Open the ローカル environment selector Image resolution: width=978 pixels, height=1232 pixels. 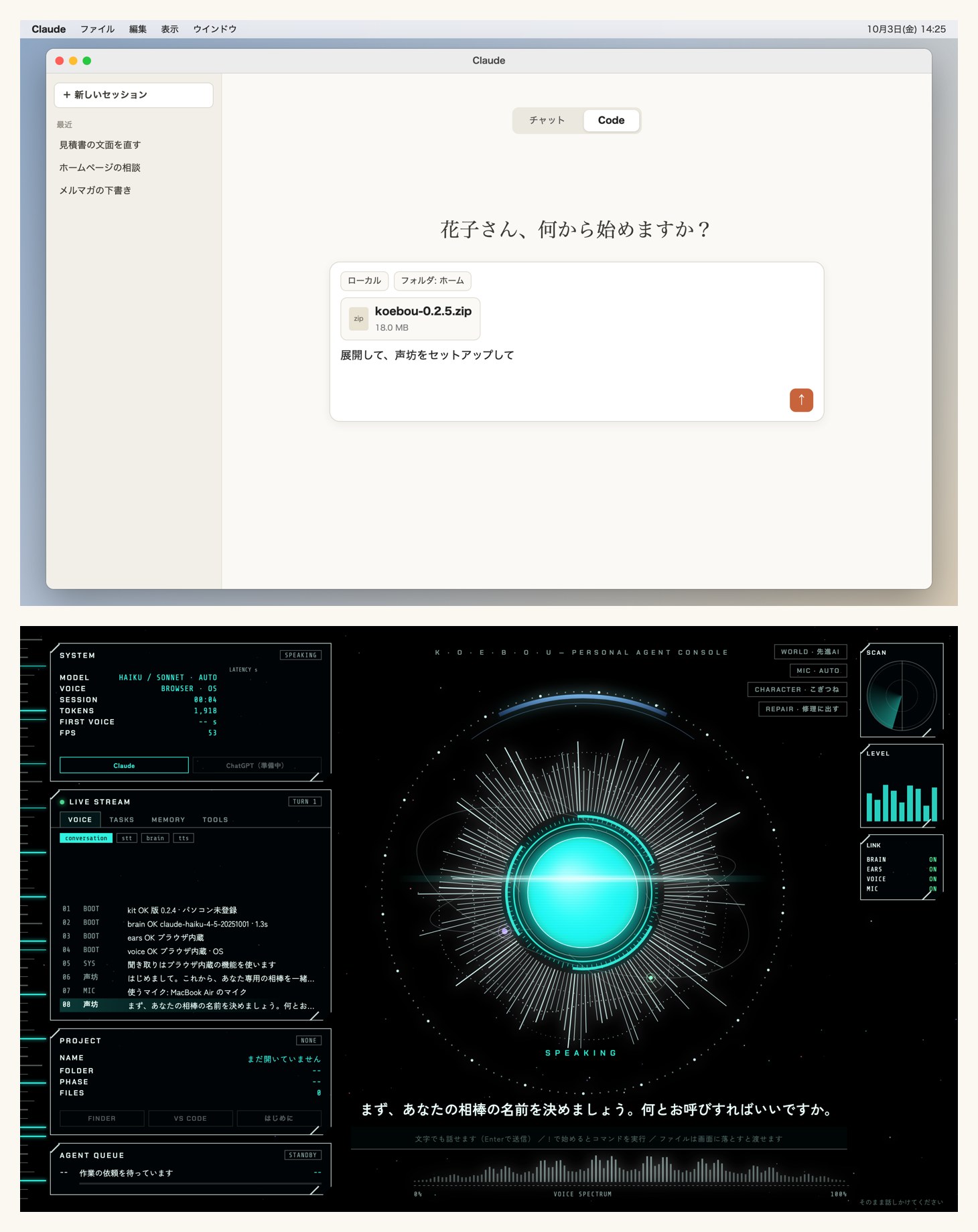pyautogui.click(x=364, y=281)
